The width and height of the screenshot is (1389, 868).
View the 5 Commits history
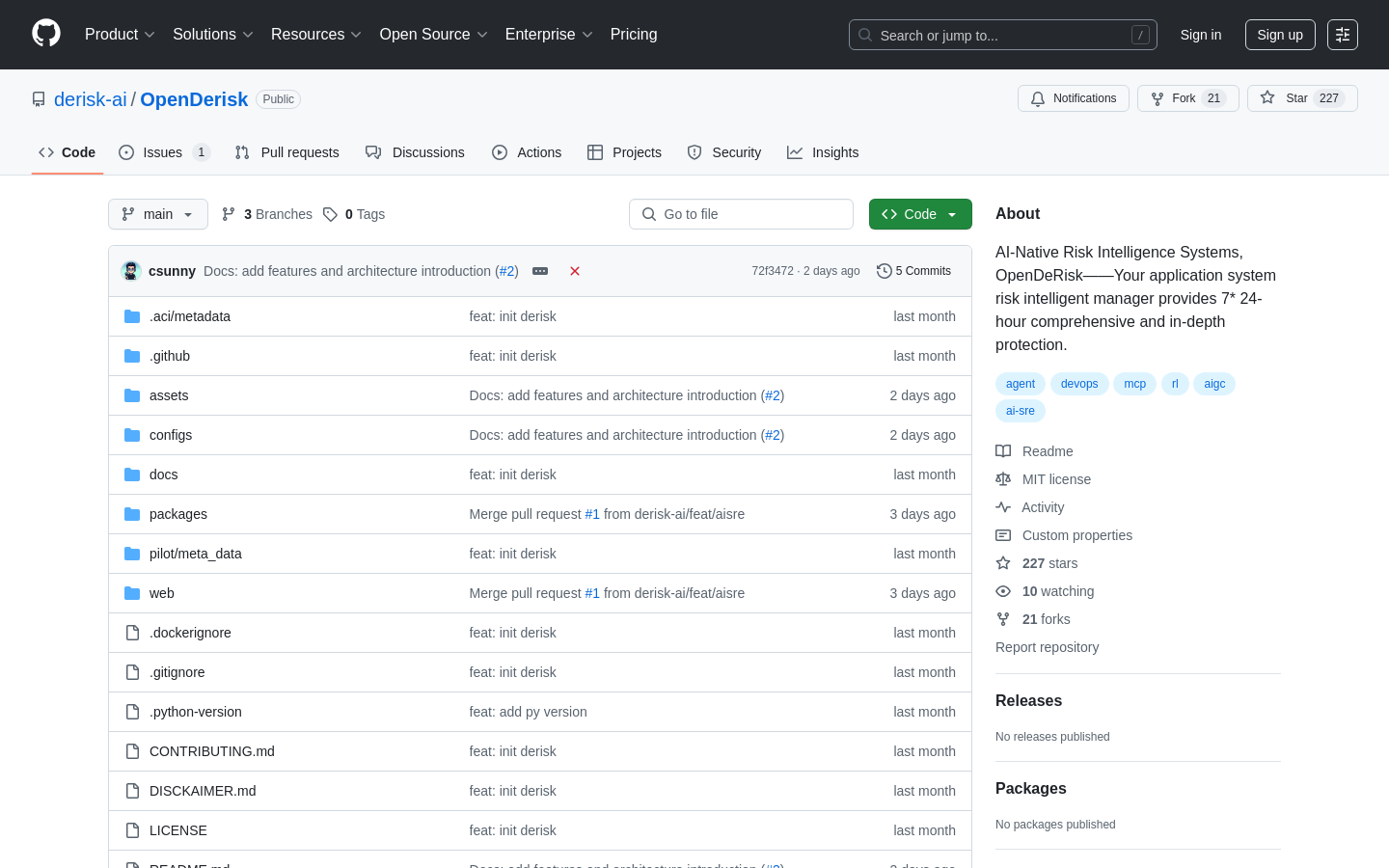click(913, 271)
